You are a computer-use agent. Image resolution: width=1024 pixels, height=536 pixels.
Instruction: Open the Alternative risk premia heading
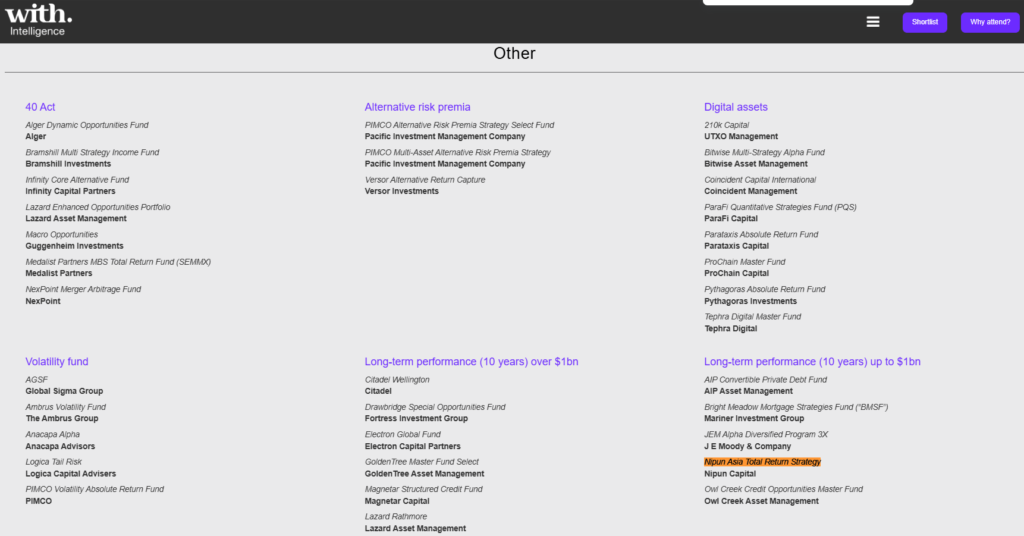click(417, 107)
